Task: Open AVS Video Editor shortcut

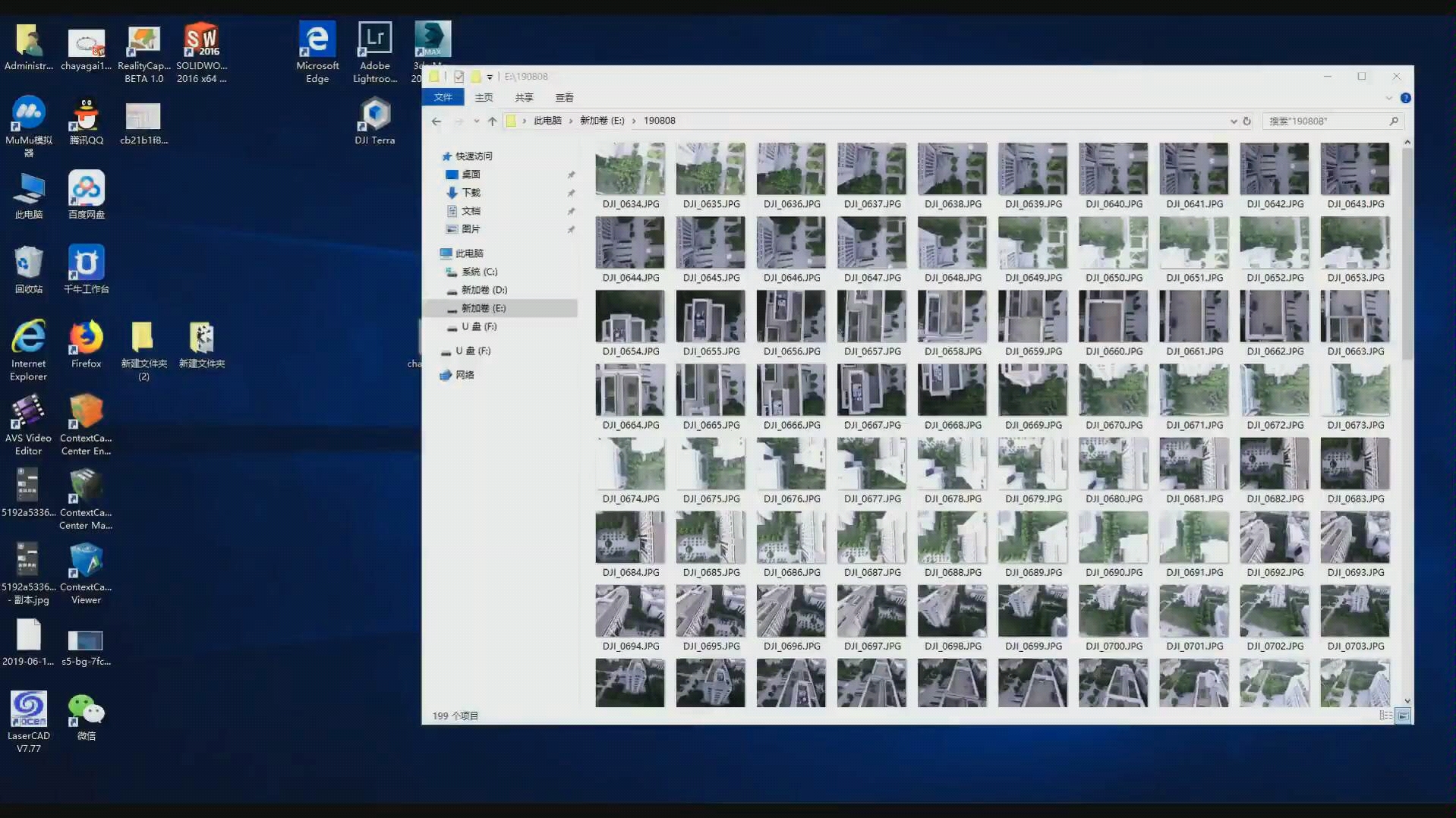Action: (29, 425)
